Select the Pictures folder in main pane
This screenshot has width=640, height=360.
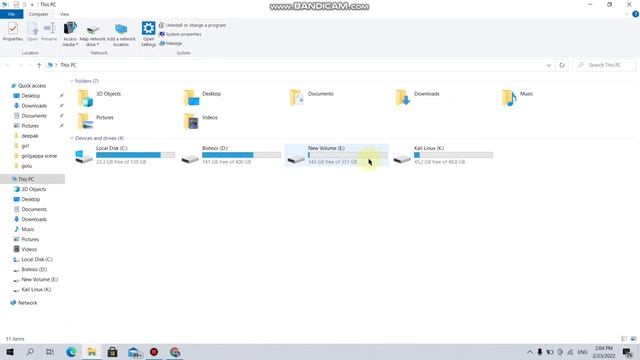[x=96, y=122]
